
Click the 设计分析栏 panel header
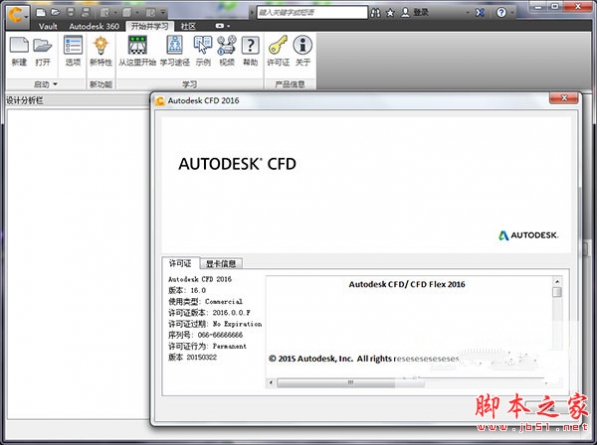77,101
